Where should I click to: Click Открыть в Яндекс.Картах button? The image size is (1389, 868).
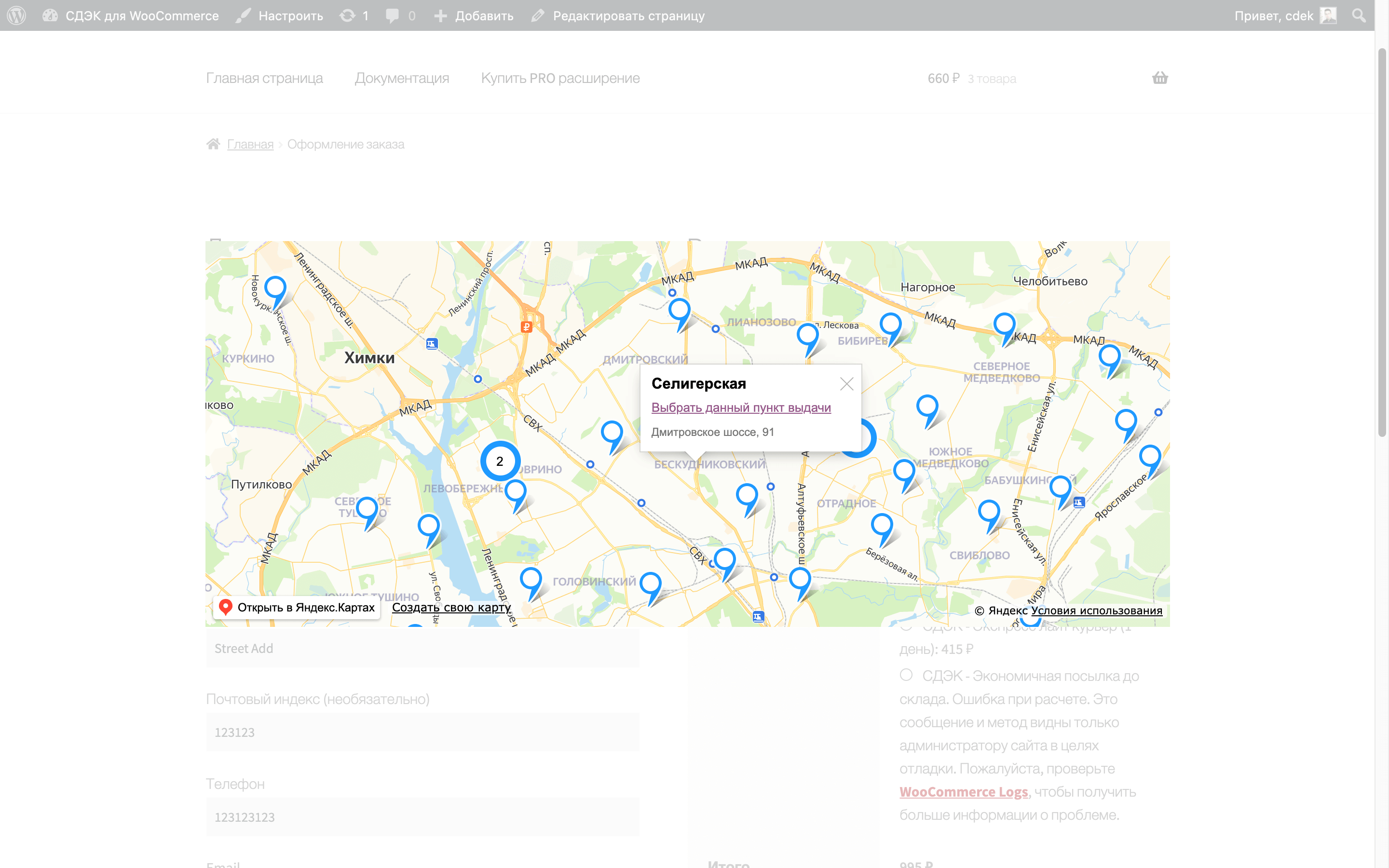[x=297, y=608]
